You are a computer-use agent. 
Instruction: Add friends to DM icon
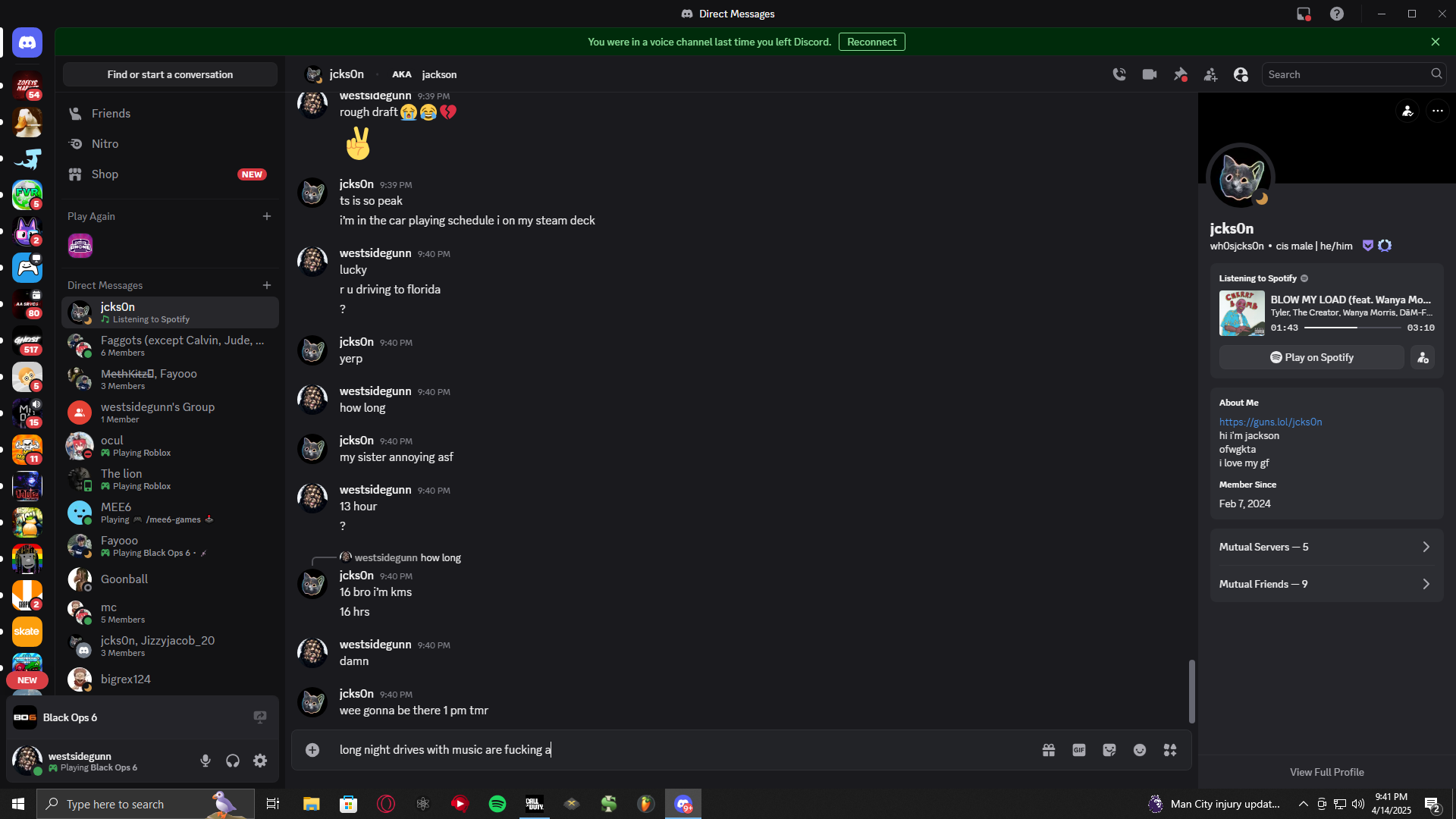pyautogui.click(x=1210, y=74)
